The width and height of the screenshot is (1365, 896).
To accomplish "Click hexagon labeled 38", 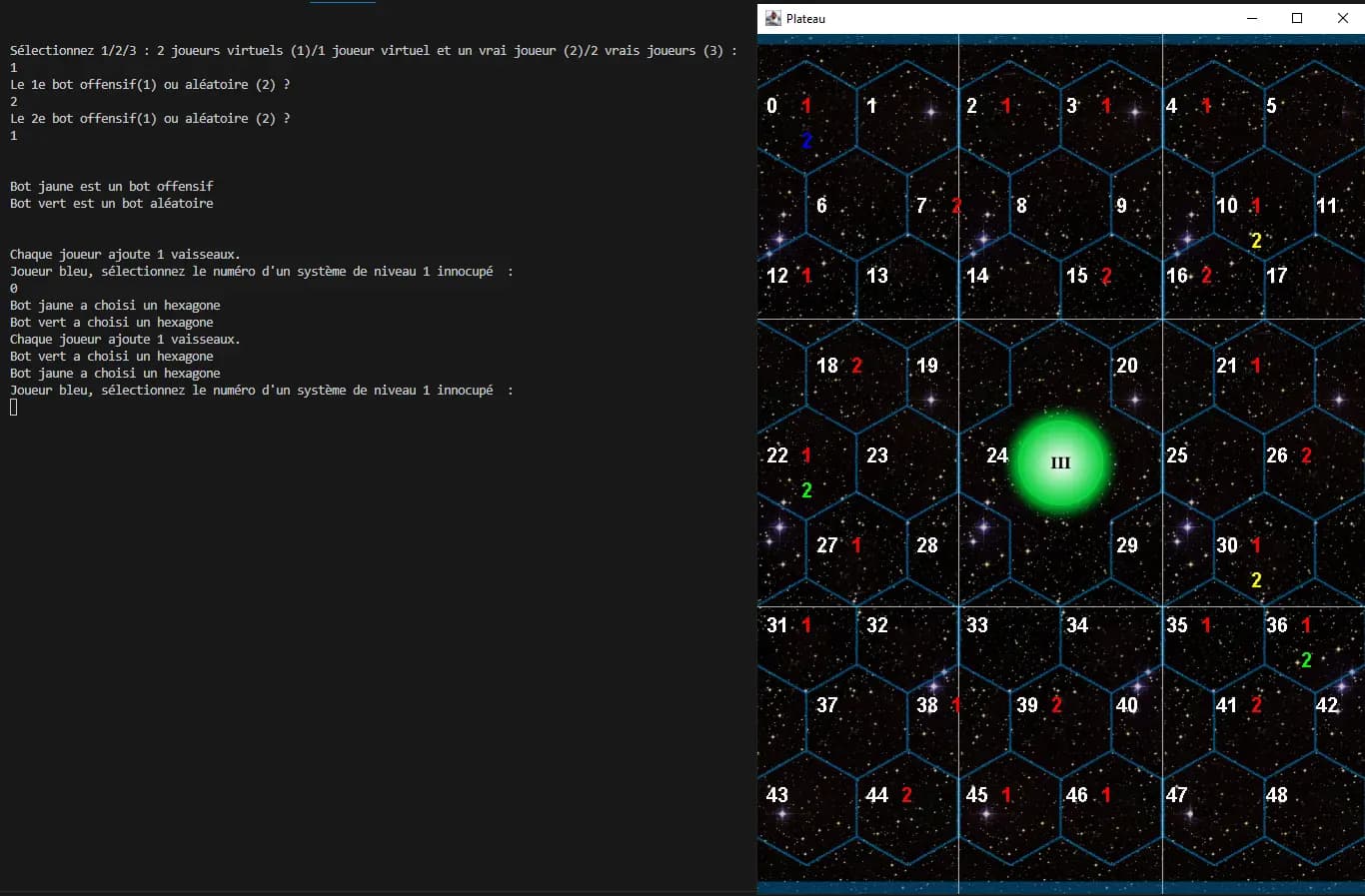I will pyautogui.click(x=927, y=705).
